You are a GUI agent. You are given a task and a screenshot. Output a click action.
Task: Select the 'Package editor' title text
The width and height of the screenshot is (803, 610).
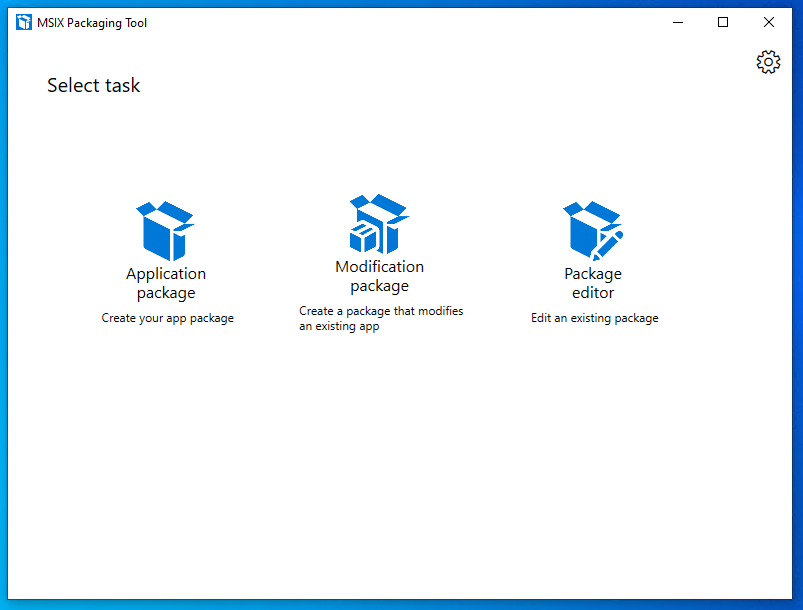pyautogui.click(x=593, y=283)
